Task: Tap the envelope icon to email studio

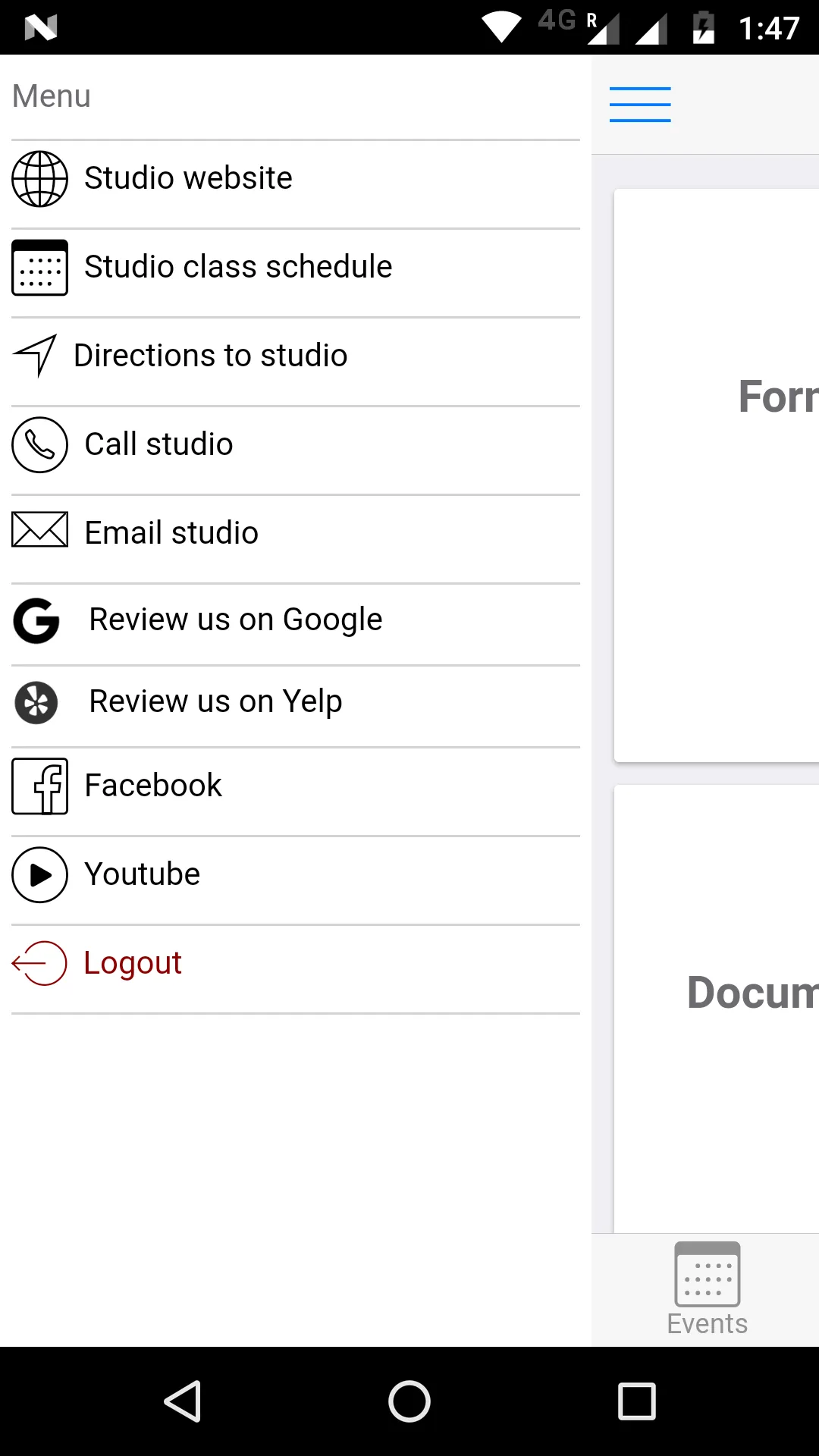Action: tap(39, 529)
